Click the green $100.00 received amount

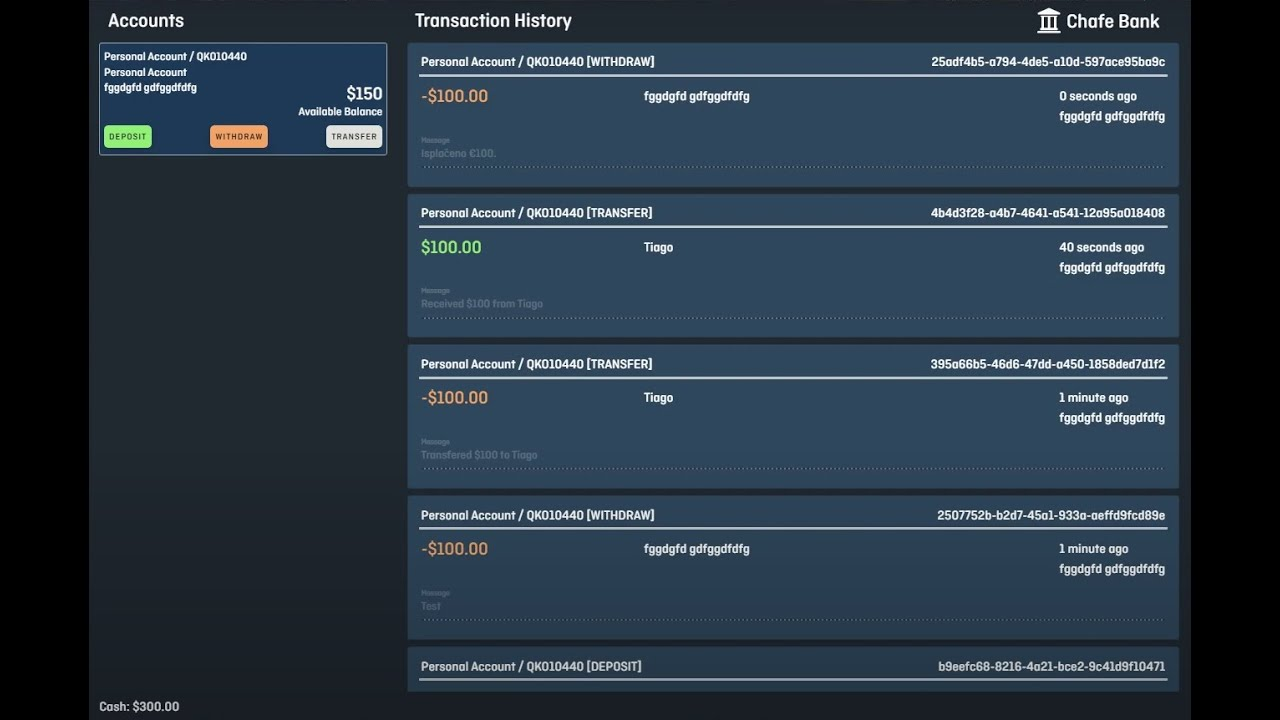point(451,247)
